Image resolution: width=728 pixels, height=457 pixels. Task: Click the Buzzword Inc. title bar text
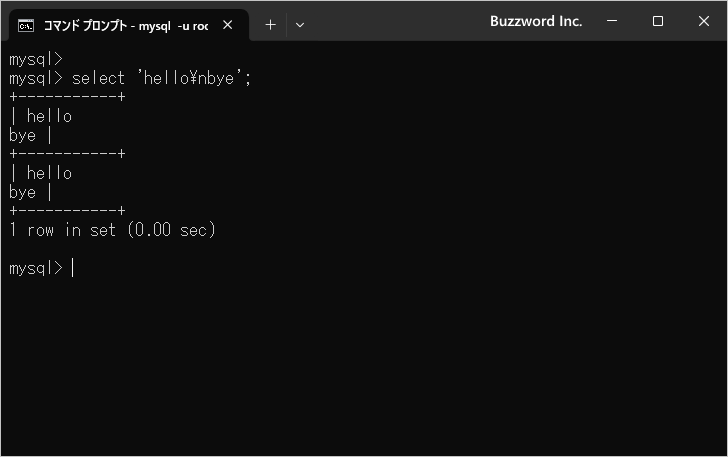pyautogui.click(x=536, y=21)
